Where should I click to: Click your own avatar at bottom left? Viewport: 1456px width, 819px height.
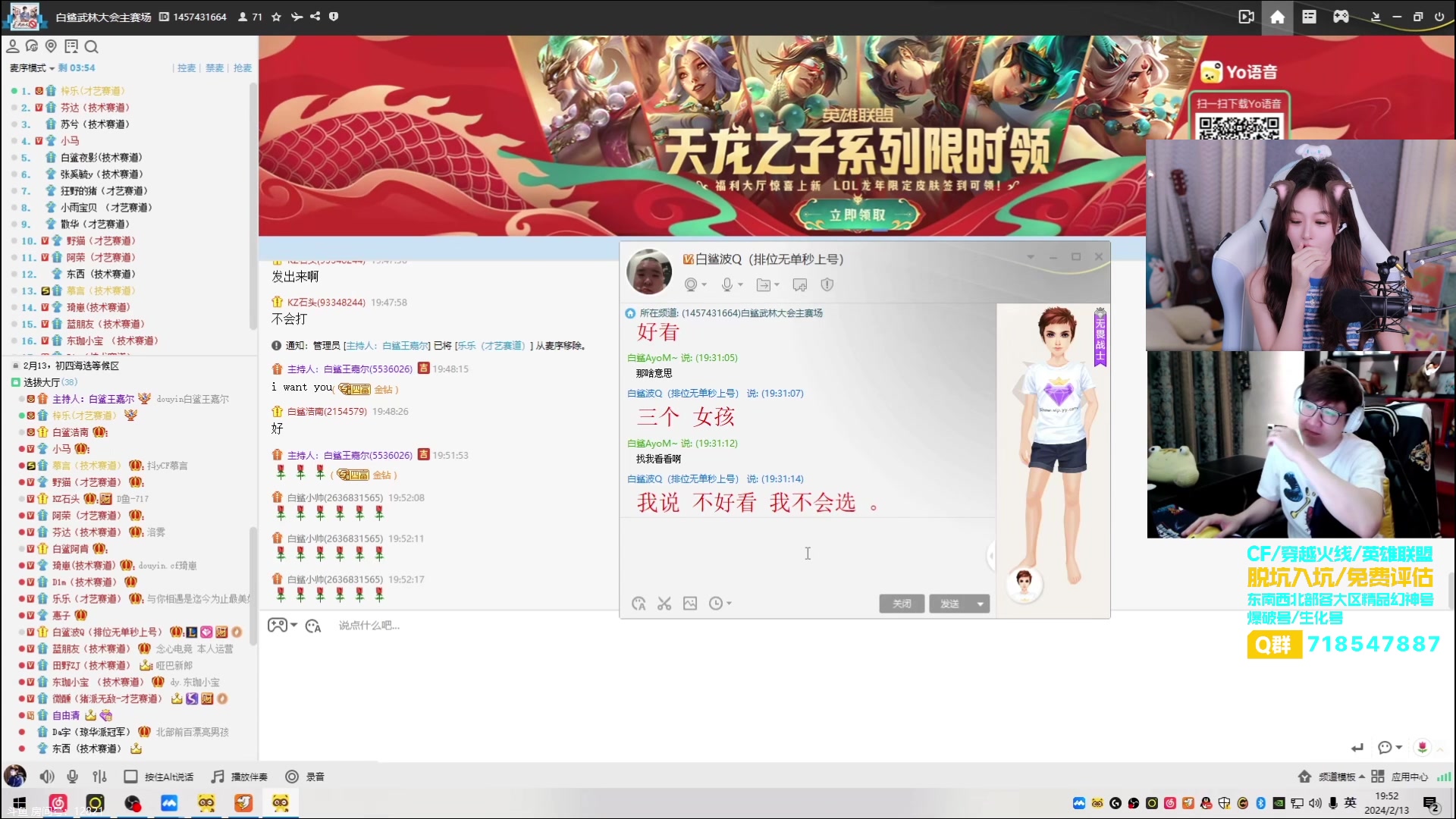[15, 776]
